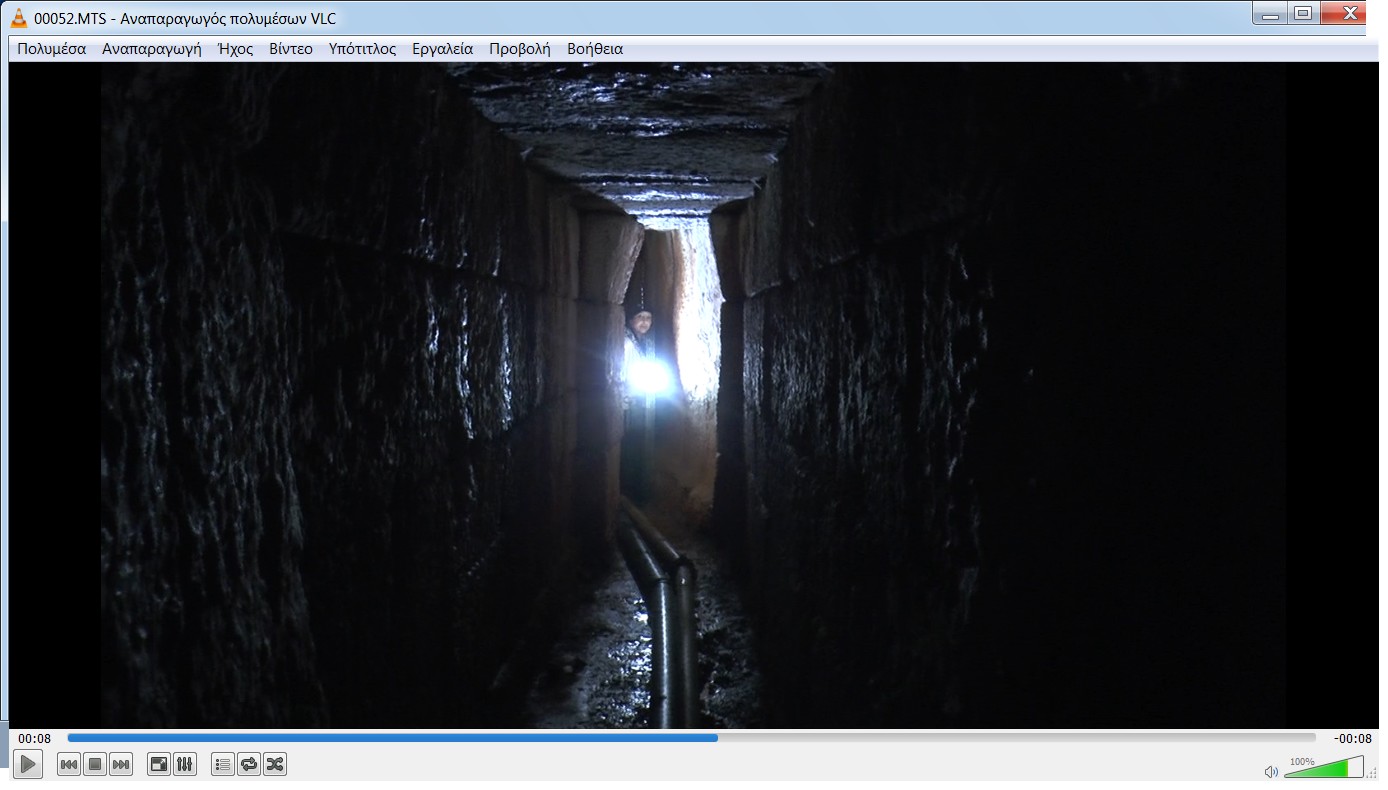This screenshot has height=790, width=1388.
Task: Open the playlist view
Action: pyautogui.click(x=223, y=765)
